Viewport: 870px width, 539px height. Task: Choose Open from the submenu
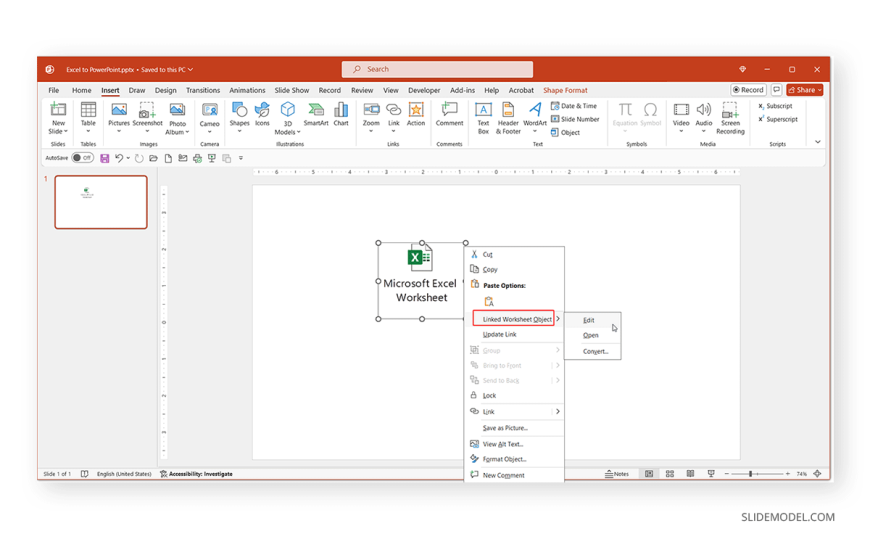593,335
